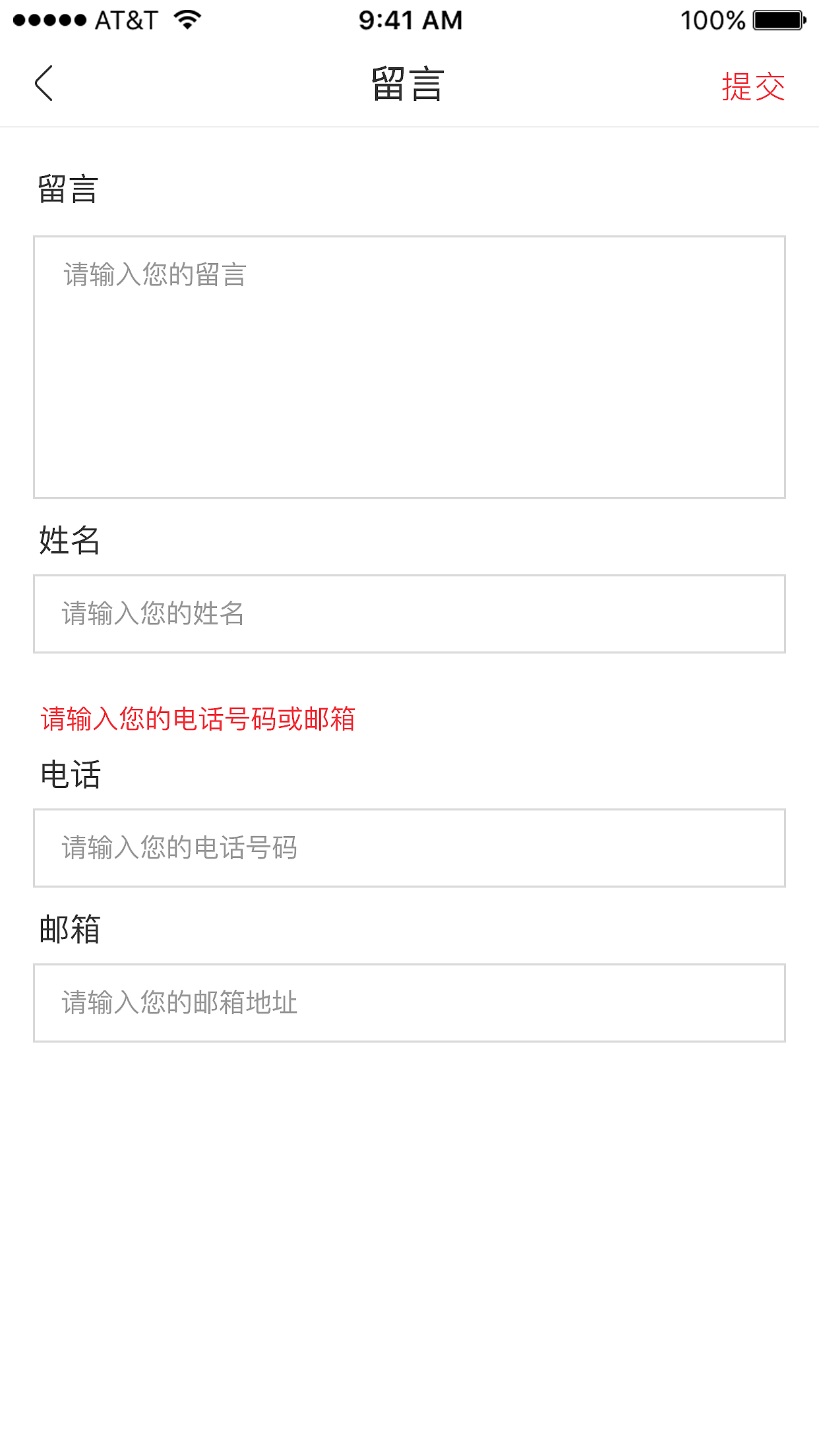Tap the back arrow icon
This screenshot has width=819, height=1456.
(44, 84)
